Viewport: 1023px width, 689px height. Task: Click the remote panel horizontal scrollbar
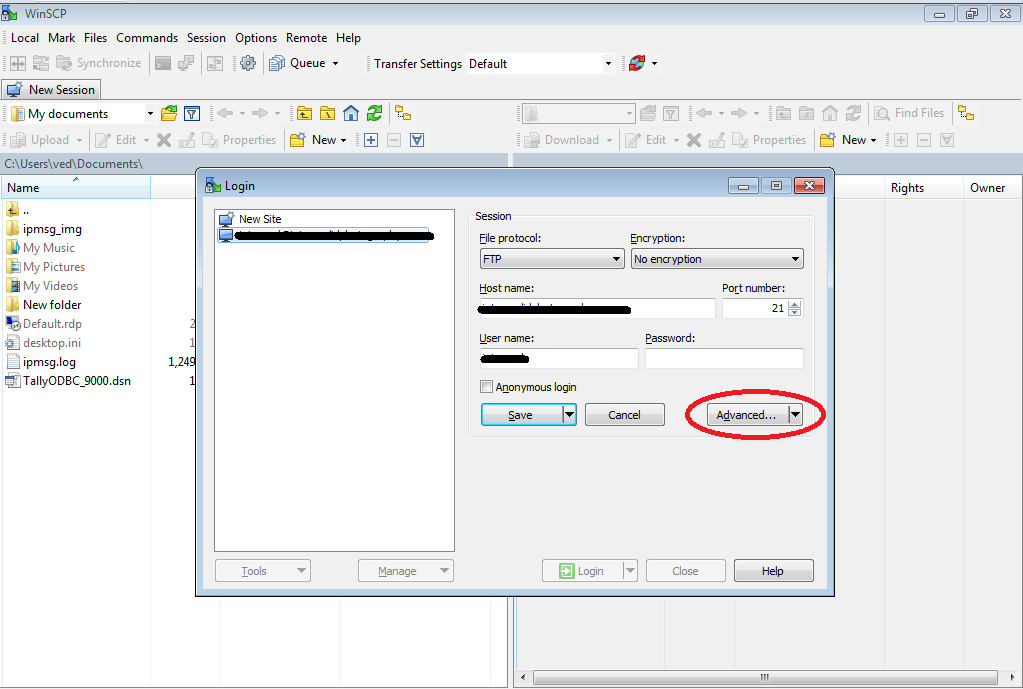click(x=765, y=677)
